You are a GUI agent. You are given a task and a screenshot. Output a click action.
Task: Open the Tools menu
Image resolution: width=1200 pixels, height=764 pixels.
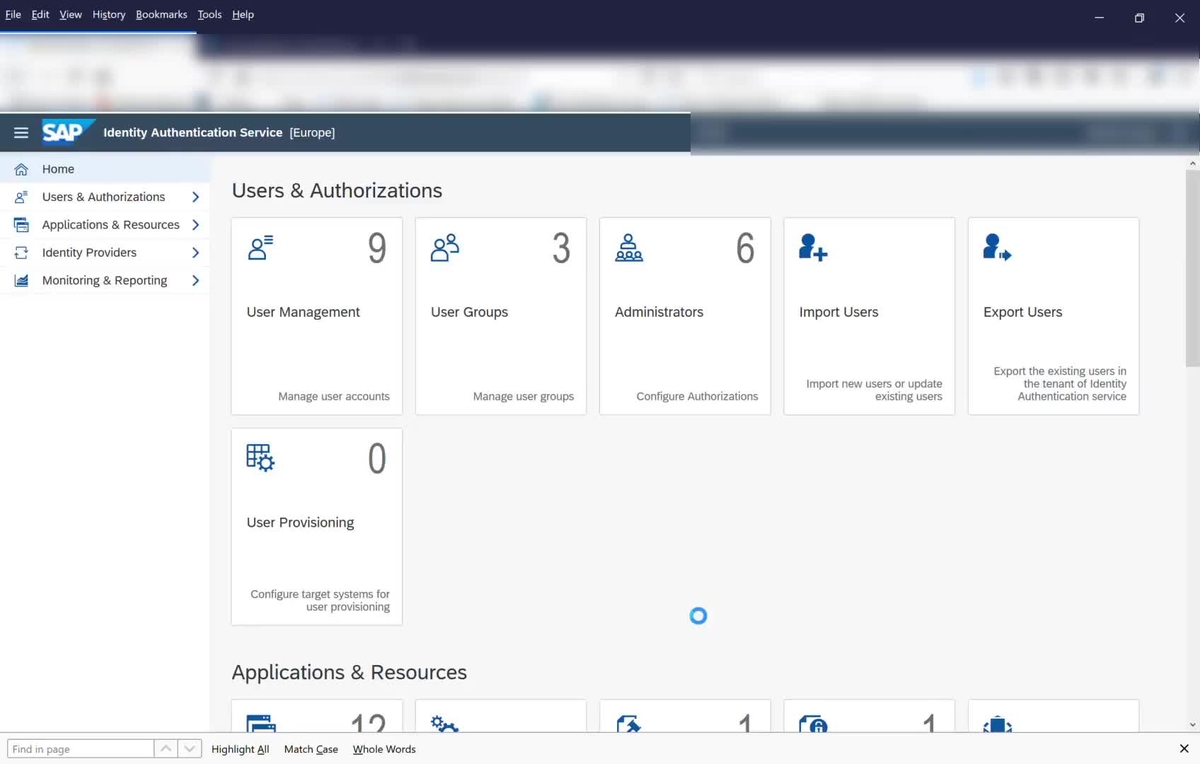[x=210, y=15]
